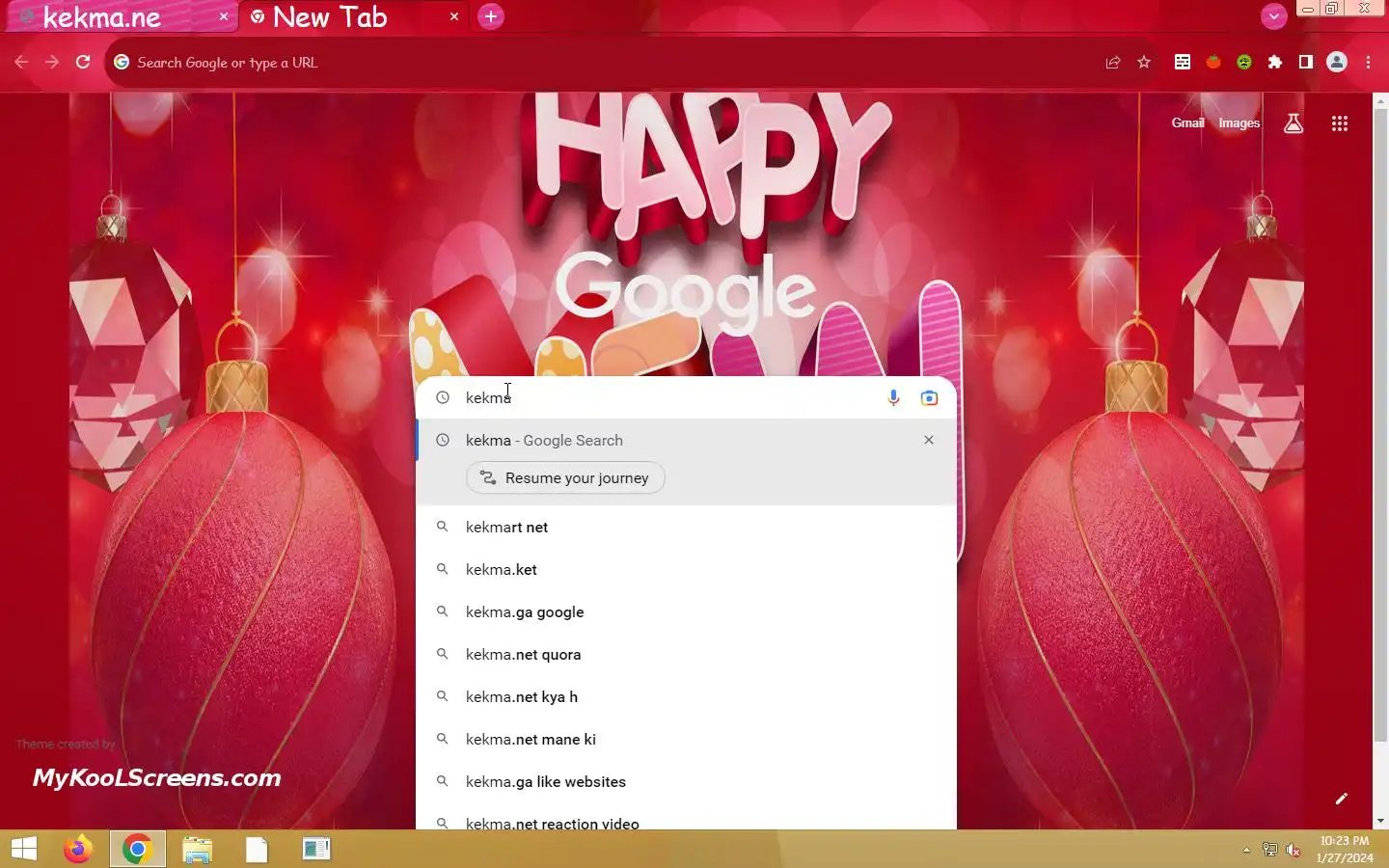
Task: Select the kekma - Google Search suggestion
Action: click(686, 440)
